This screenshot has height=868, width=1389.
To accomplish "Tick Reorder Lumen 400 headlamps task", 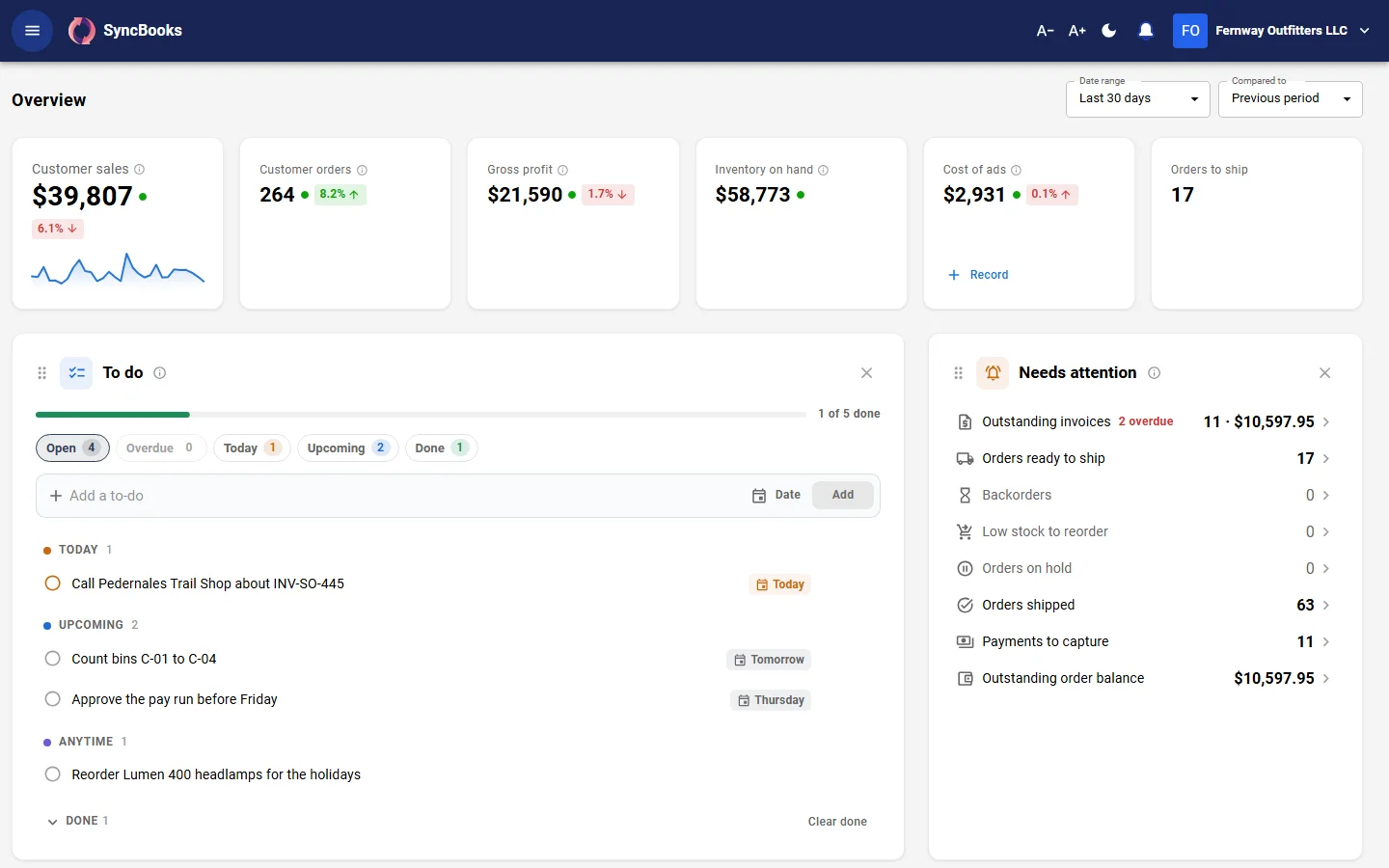I will [53, 774].
